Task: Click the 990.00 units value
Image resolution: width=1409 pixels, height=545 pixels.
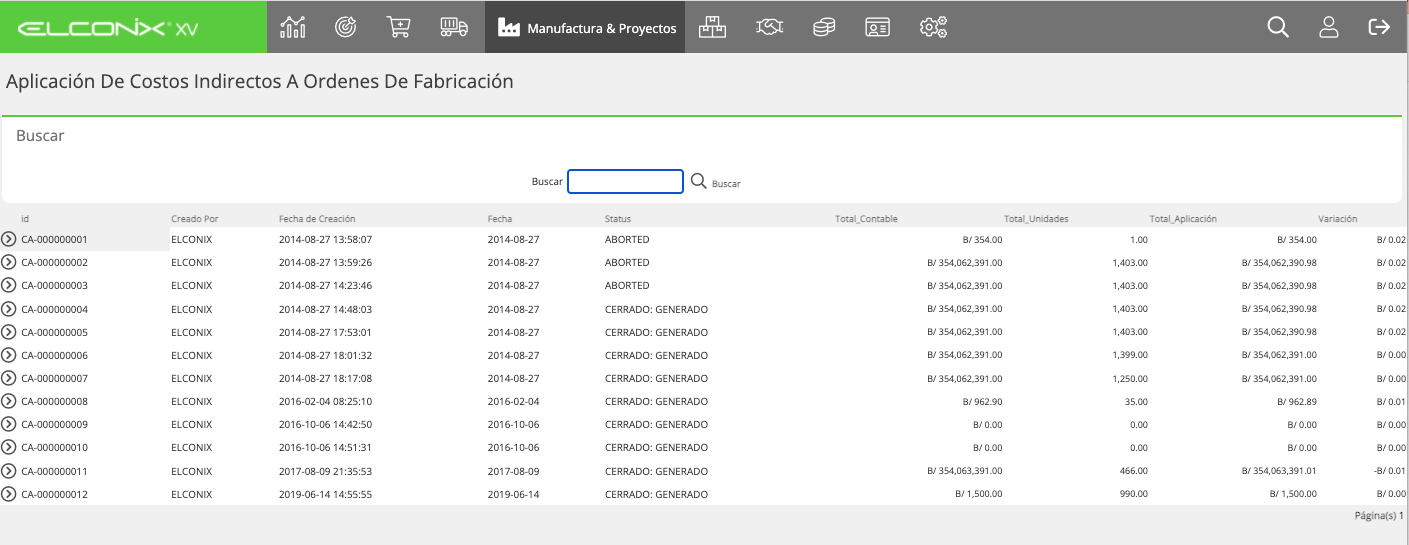Action: pos(1134,494)
